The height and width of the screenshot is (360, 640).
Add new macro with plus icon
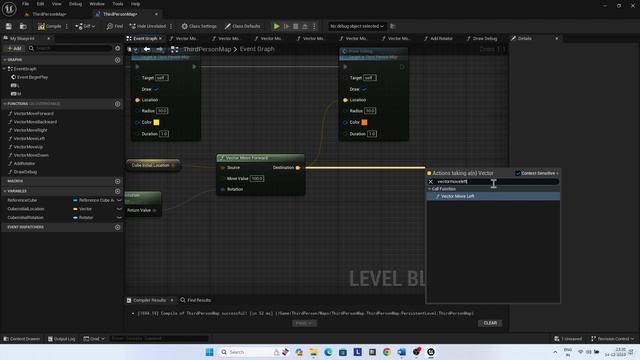pos(118,181)
